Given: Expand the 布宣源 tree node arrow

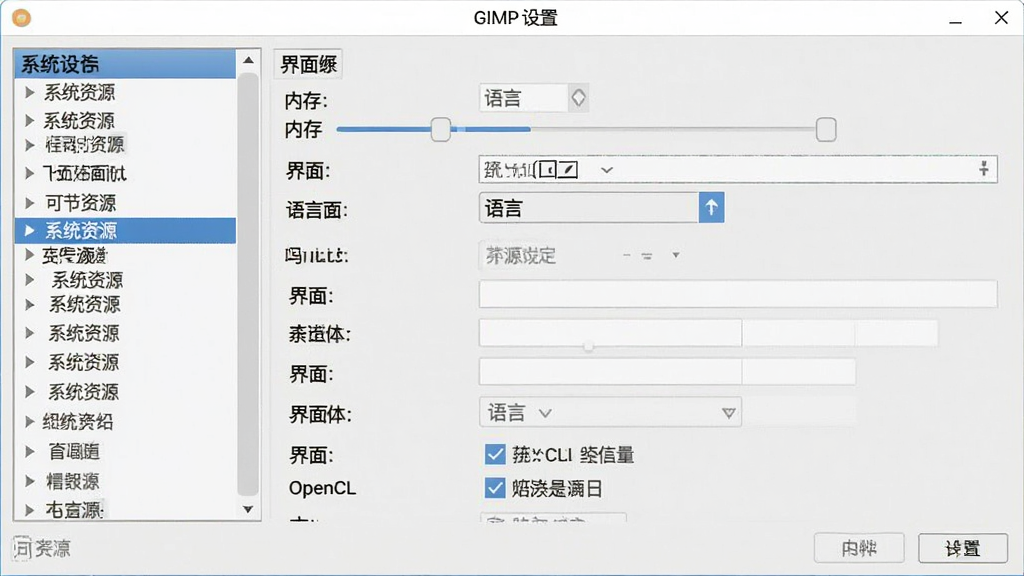Looking at the screenshot, I should click(29, 510).
